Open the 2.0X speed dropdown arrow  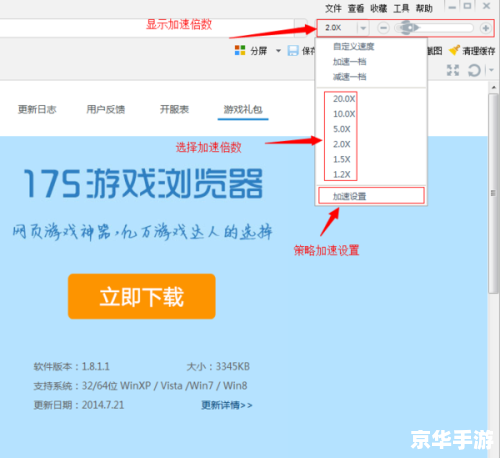point(363,28)
